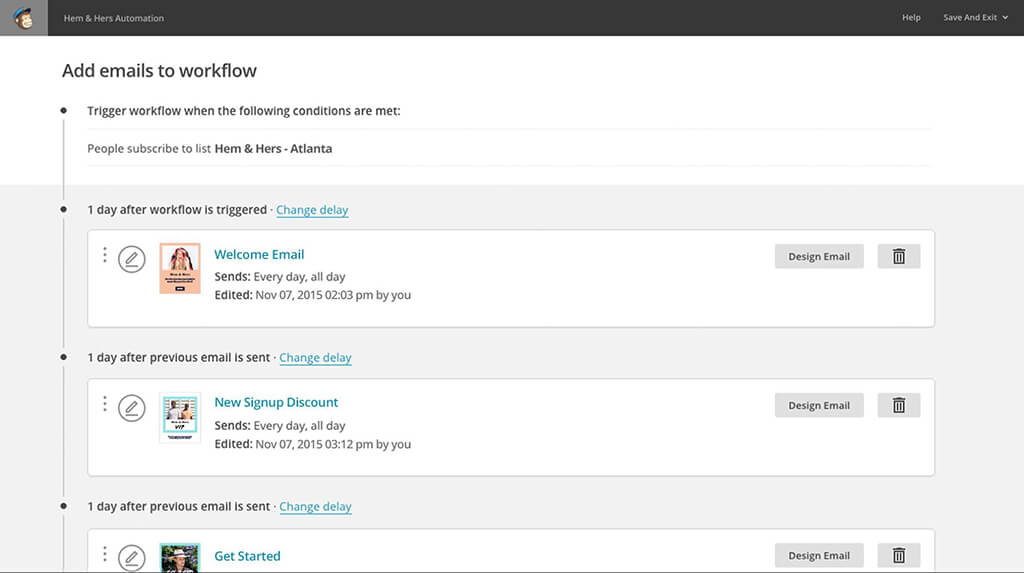Delete the Welcome Email with trash icon
The height and width of the screenshot is (573, 1024).
coord(898,256)
